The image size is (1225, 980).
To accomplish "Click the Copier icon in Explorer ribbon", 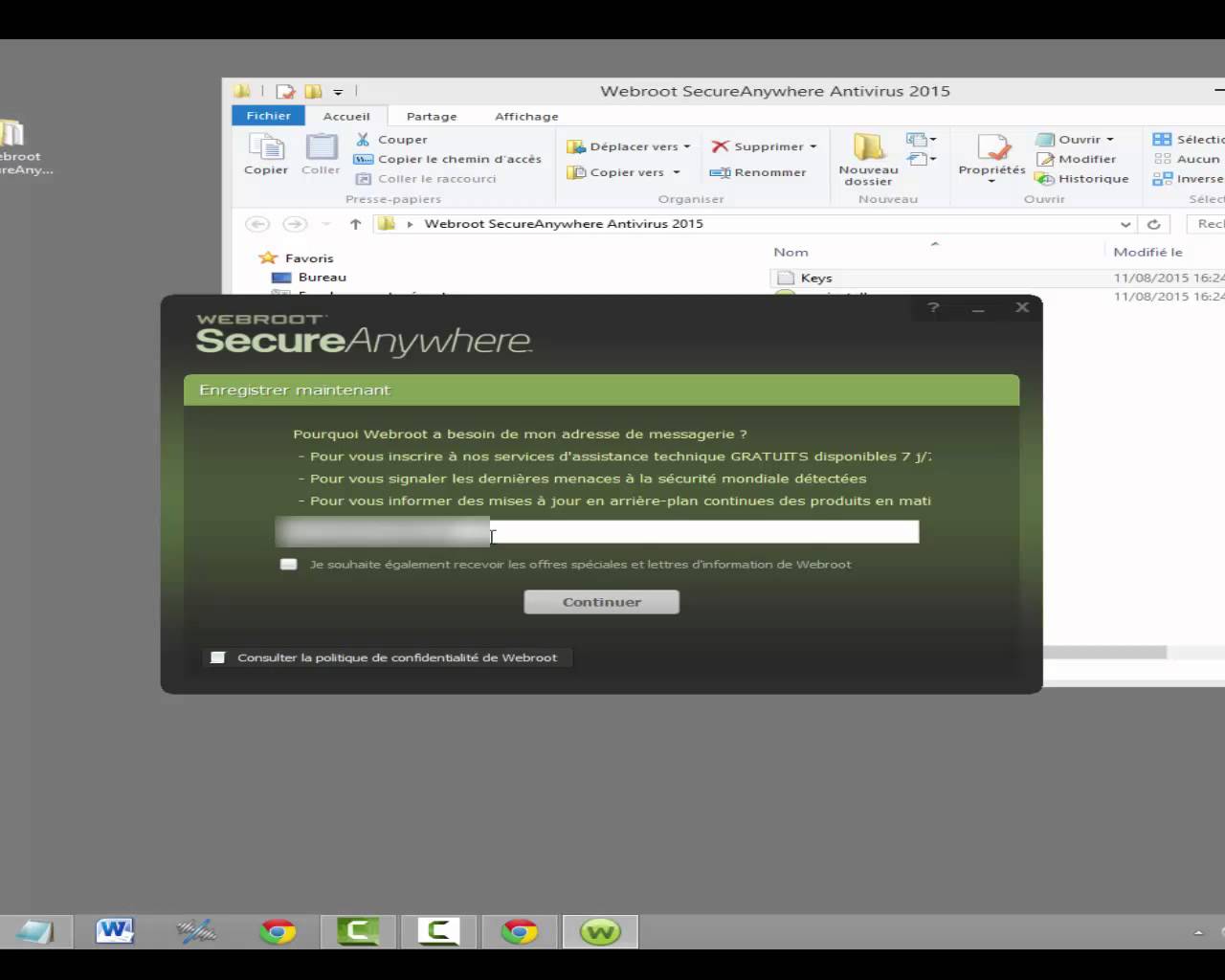I will [266, 153].
